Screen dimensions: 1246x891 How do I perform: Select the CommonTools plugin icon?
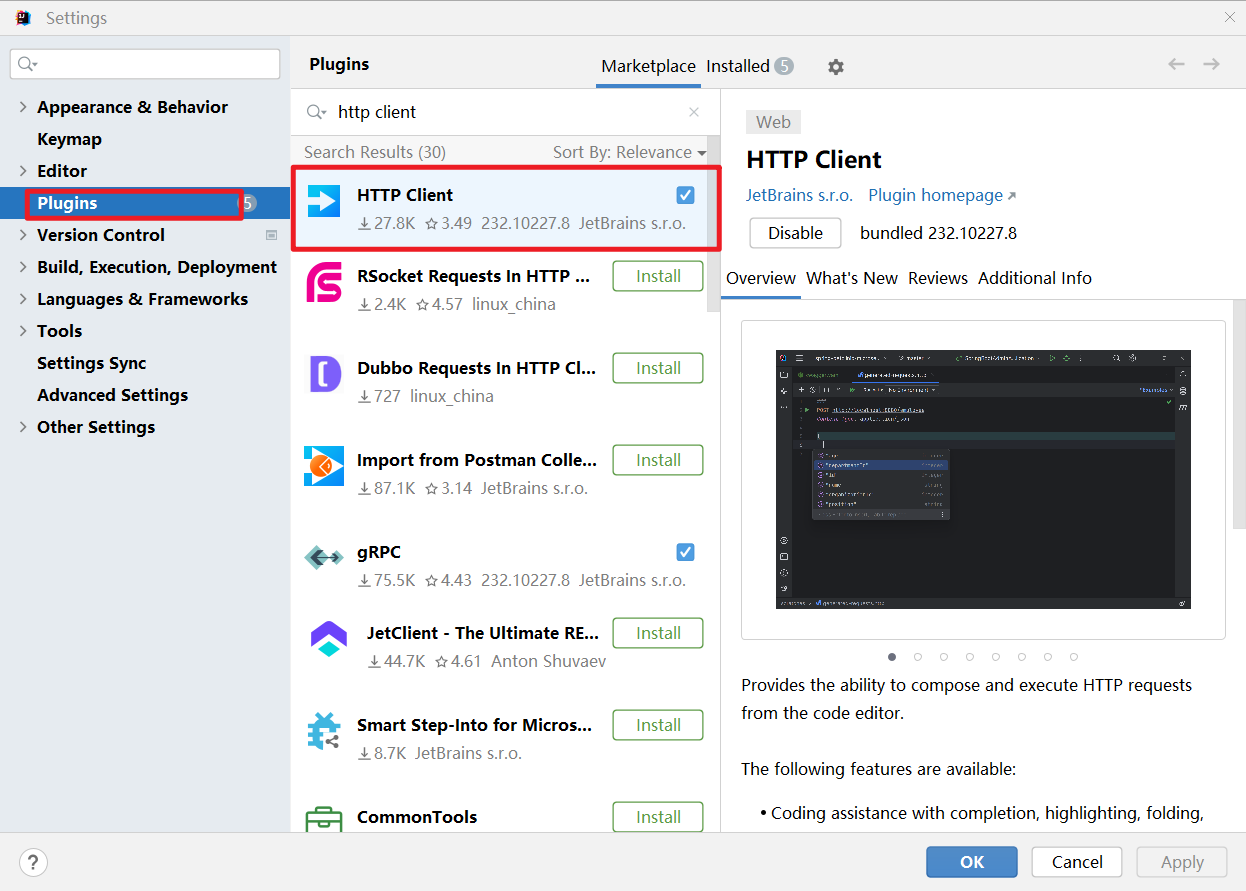(x=324, y=820)
